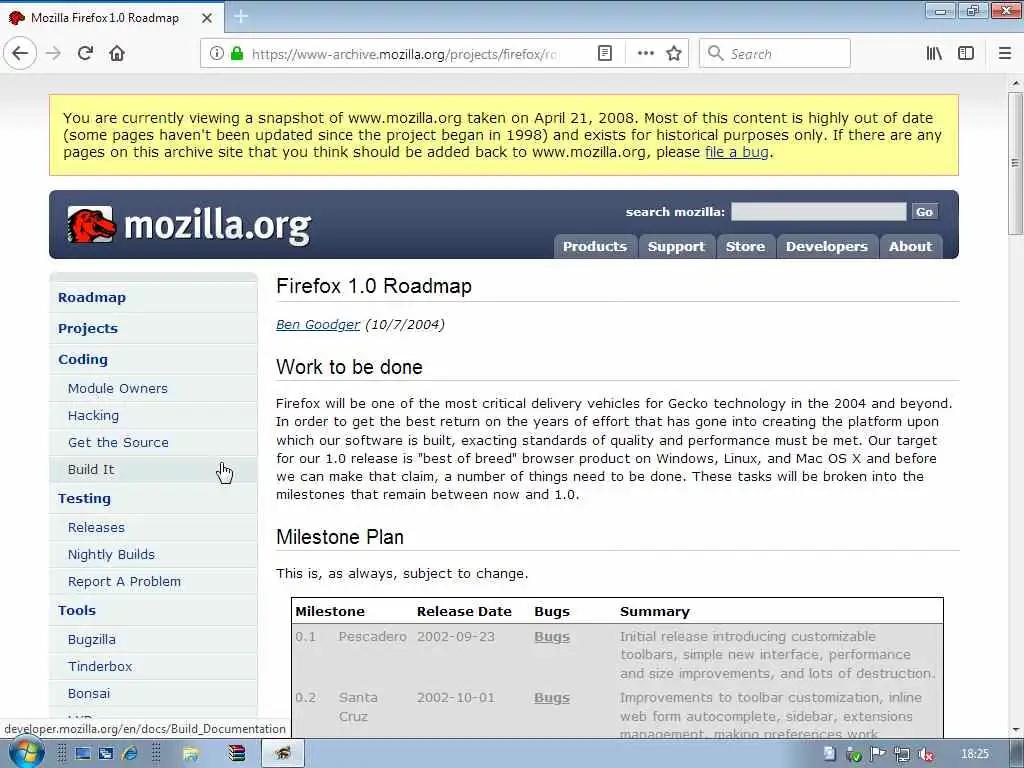Click Show Desktop icon in quick launch
The image size is (1024, 768).
(x=83, y=754)
